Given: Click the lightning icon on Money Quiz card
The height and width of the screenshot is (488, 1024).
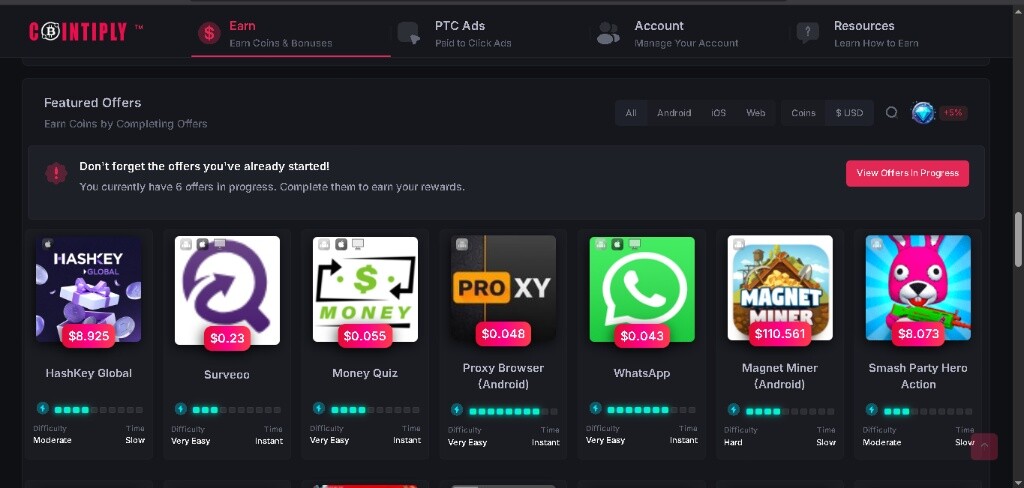Looking at the screenshot, I should [319, 408].
